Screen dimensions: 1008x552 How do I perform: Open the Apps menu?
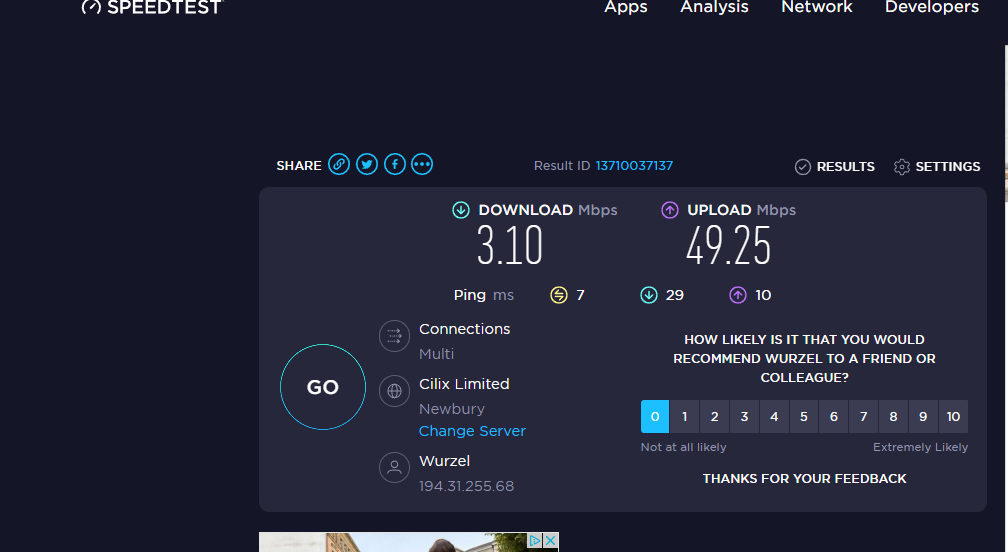(626, 8)
